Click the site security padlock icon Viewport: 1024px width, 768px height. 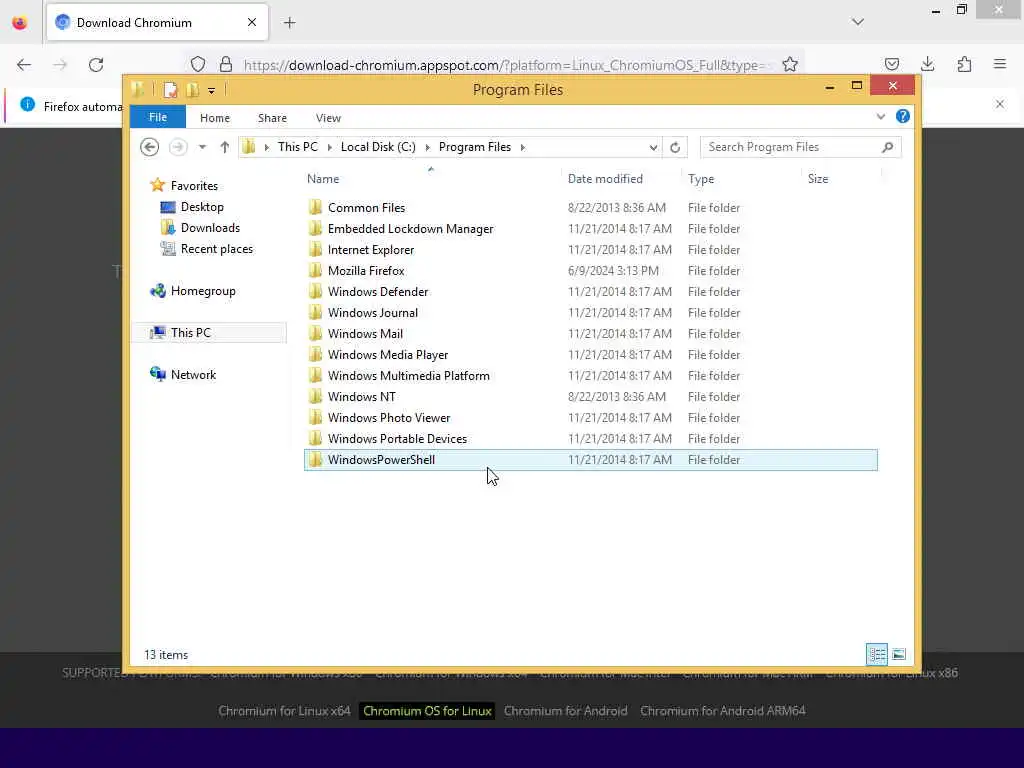[226, 64]
